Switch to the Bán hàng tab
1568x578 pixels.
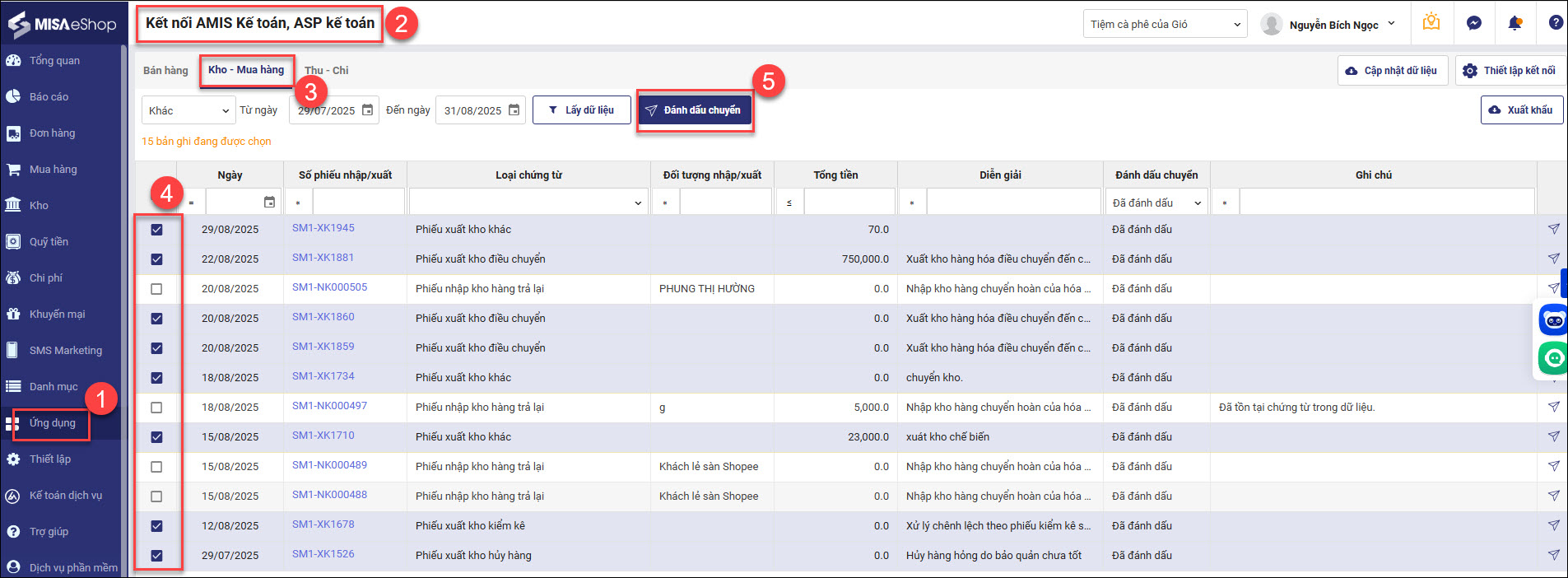pyautogui.click(x=165, y=71)
